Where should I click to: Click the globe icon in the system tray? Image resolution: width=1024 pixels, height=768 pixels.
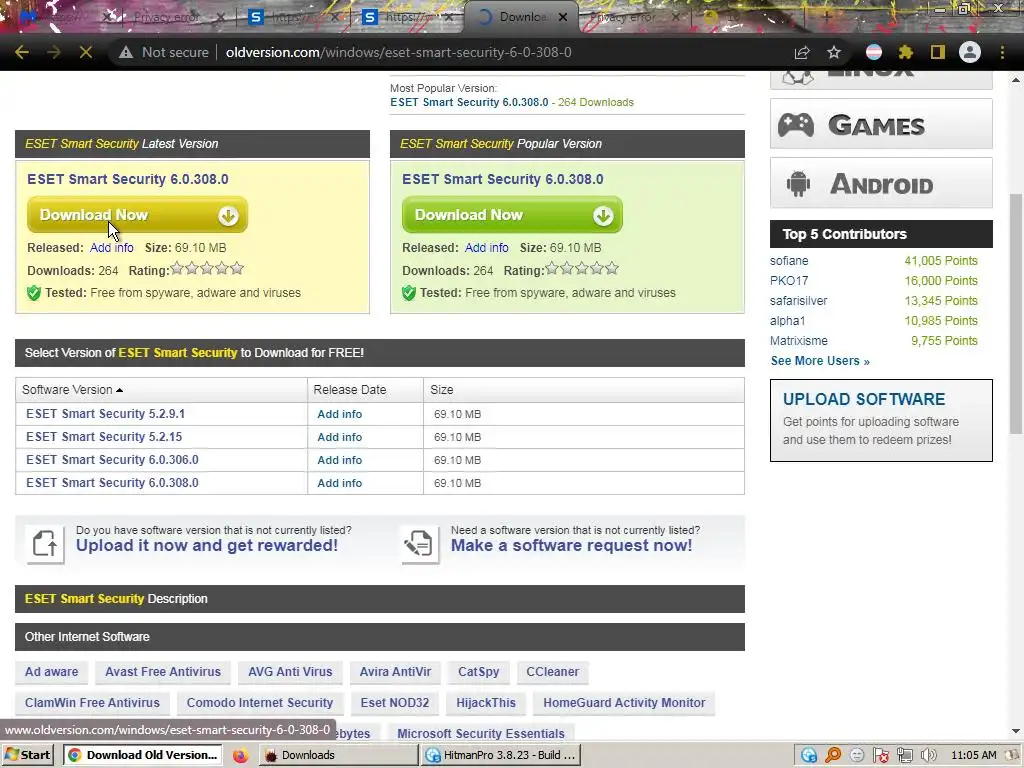coord(809,756)
